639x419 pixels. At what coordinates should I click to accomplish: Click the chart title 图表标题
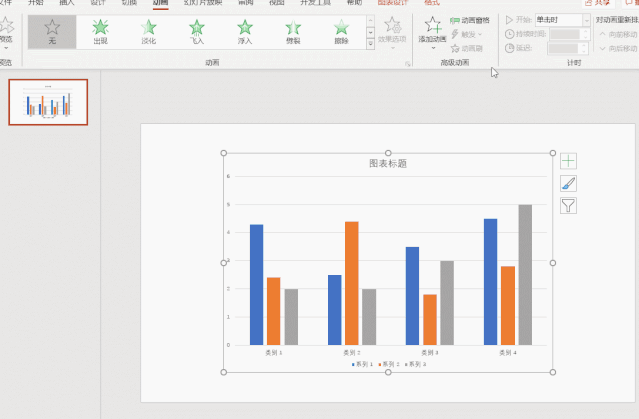click(x=388, y=163)
